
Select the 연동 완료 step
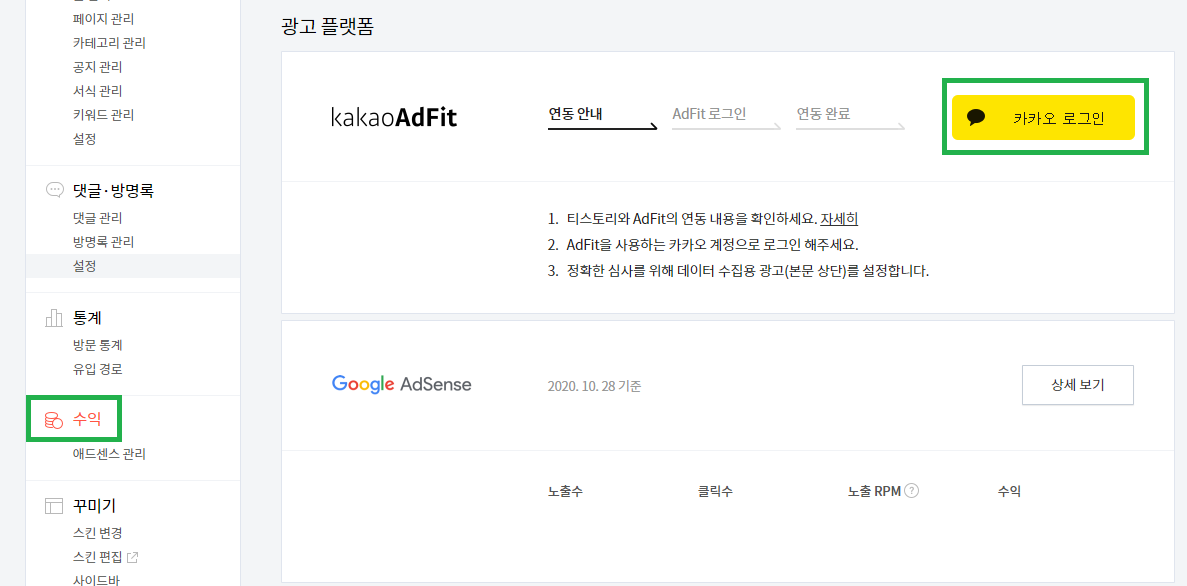(823, 114)
